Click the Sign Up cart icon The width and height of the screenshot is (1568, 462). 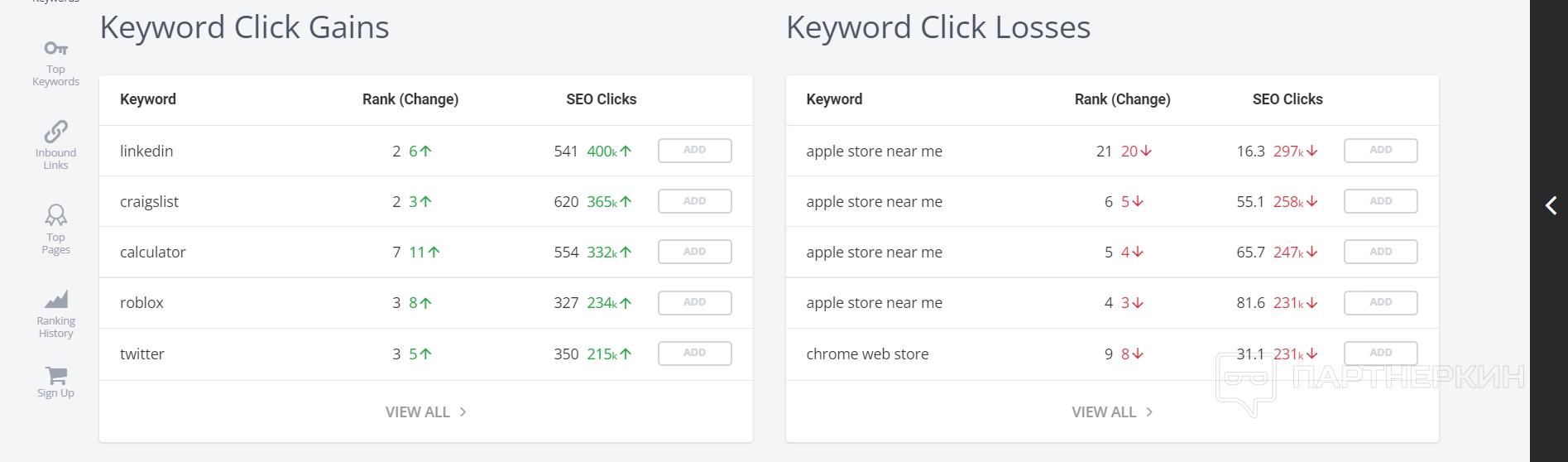[55, 375]
